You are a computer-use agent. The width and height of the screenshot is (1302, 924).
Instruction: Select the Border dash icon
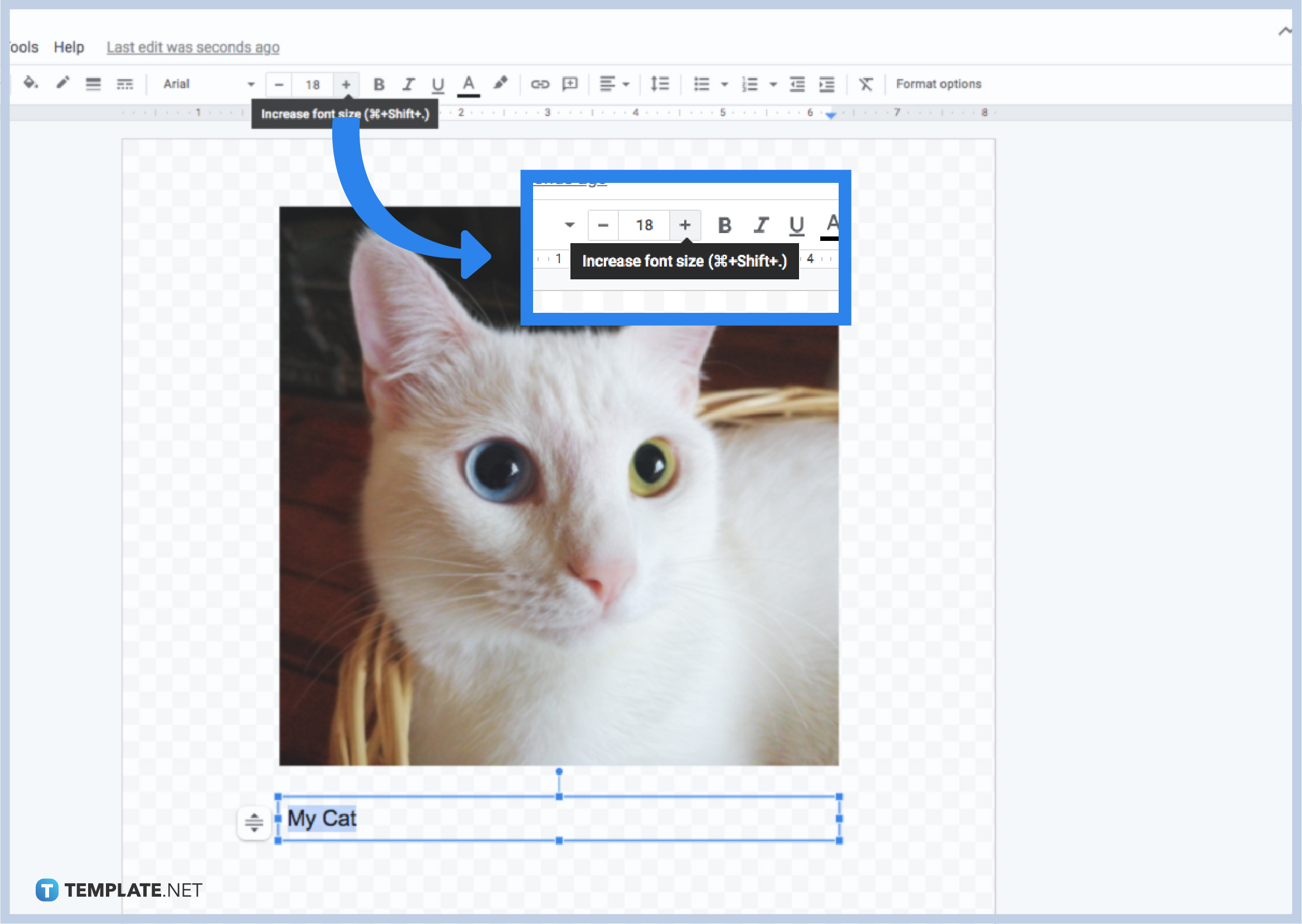(x=124, y=84)
